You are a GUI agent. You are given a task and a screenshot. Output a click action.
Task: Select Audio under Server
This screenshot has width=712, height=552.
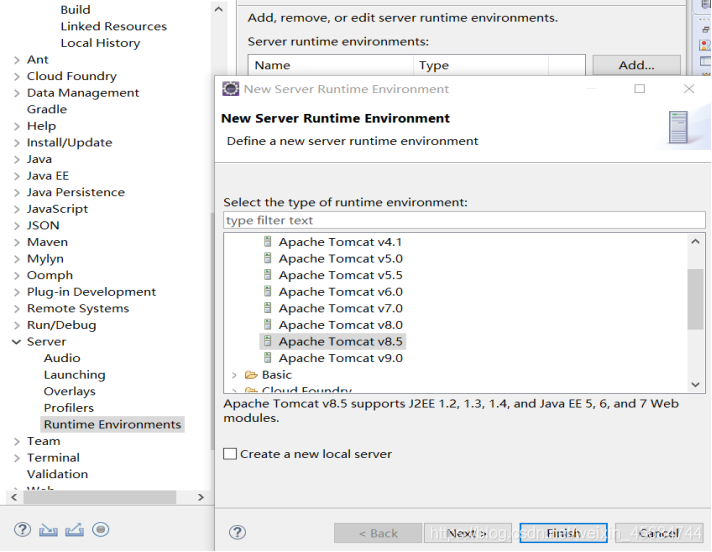point(62,358)
